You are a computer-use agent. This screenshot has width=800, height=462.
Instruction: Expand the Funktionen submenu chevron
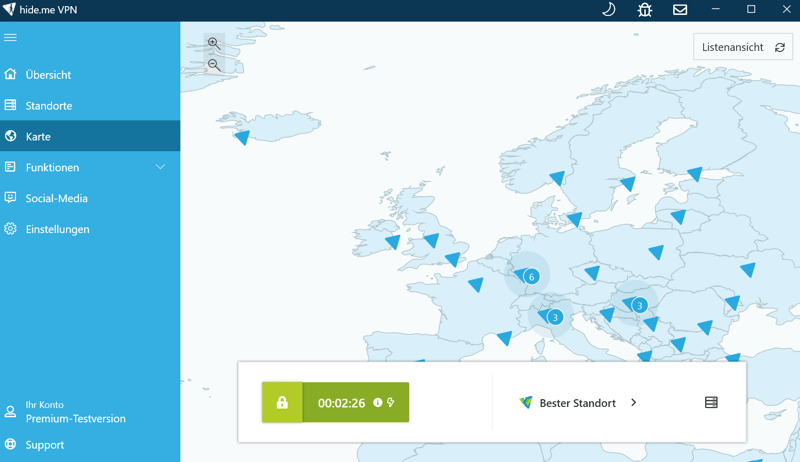click(160, 167)
